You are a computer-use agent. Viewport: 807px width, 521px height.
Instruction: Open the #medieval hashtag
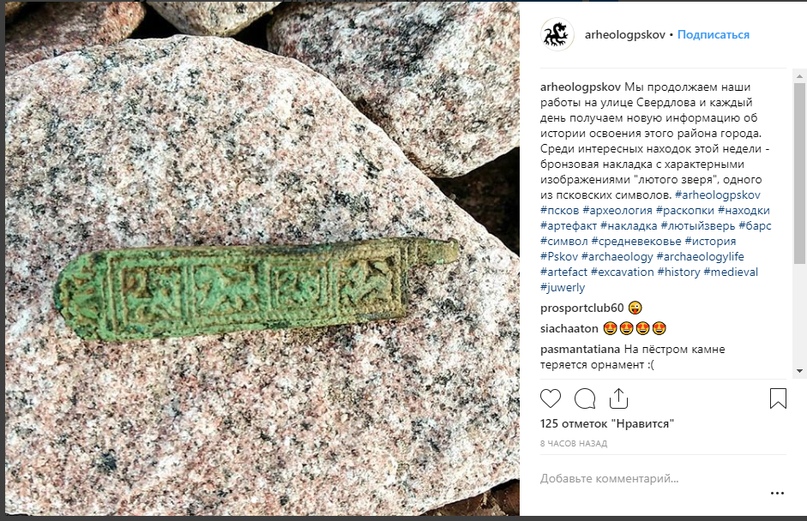pyautogui.click(x=731, y=272)
